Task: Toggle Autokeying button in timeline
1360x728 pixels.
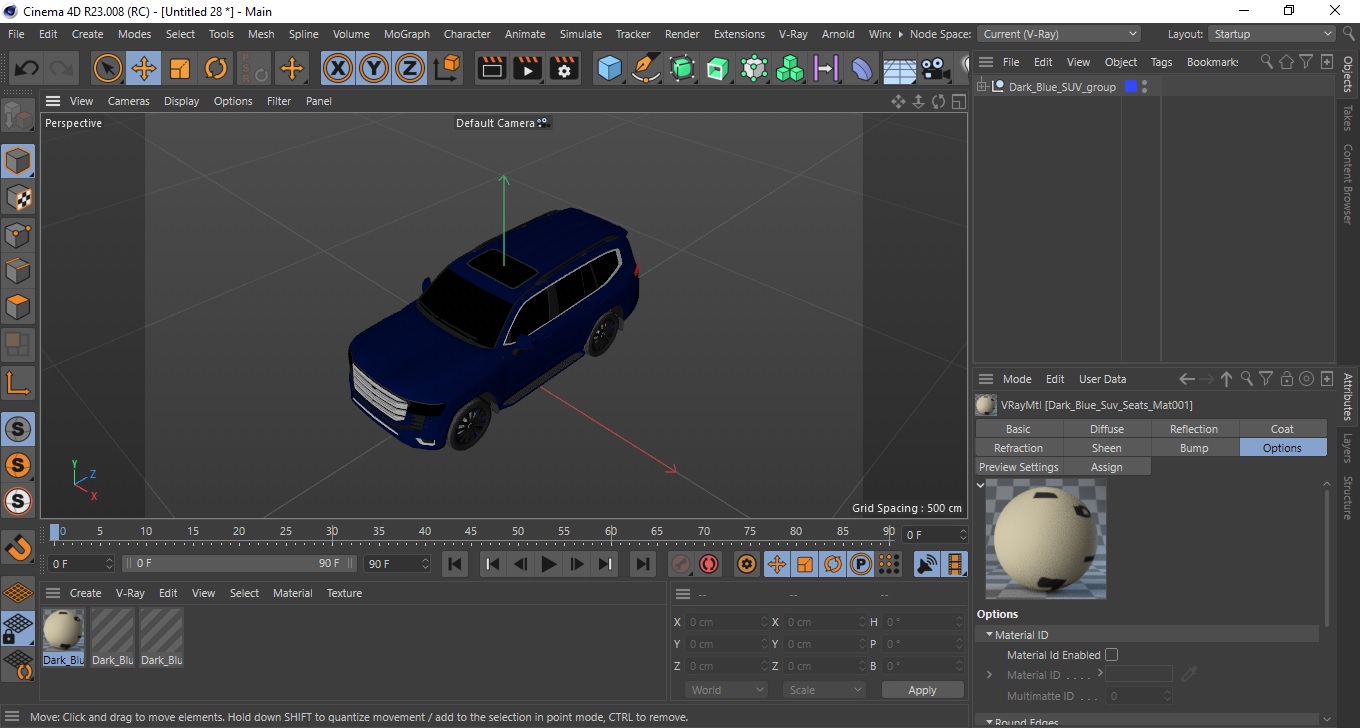Action: click(x=709, y=564)
